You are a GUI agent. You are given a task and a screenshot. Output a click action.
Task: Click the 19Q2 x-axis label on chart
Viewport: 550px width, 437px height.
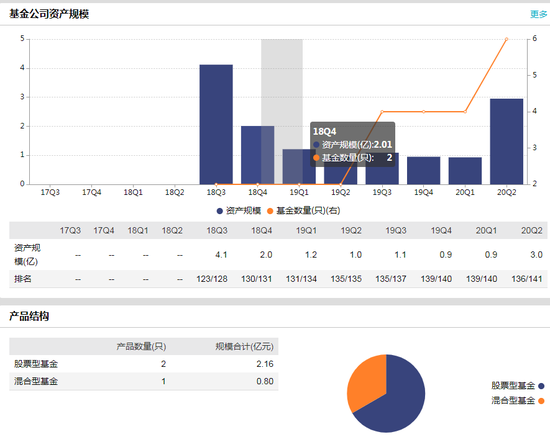coord(341,193)
